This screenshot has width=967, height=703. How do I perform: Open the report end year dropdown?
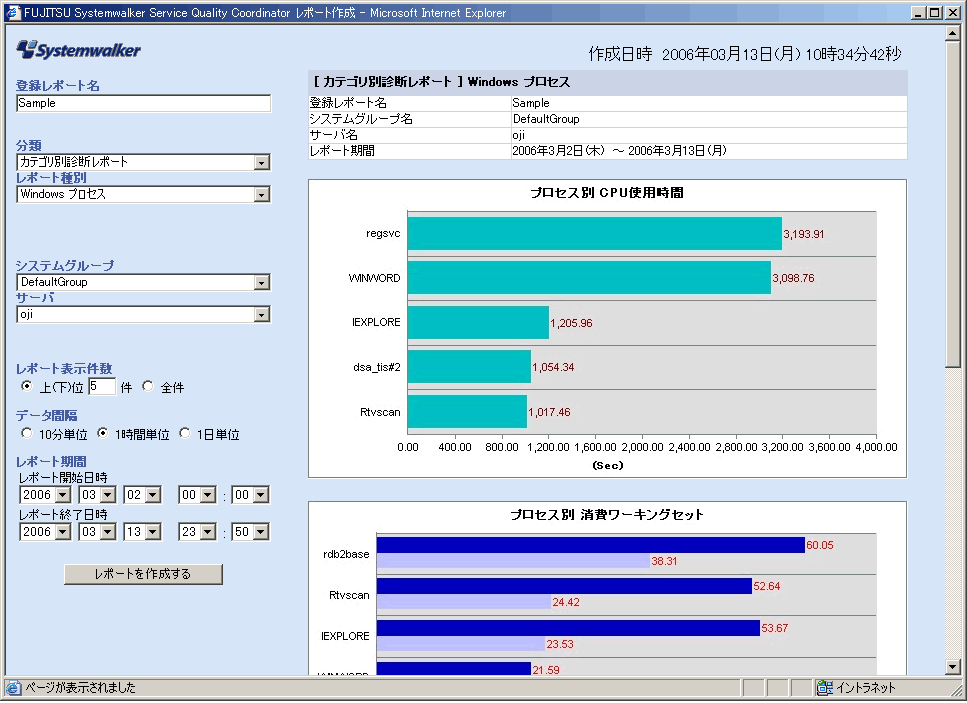click(x=45, y=532)
